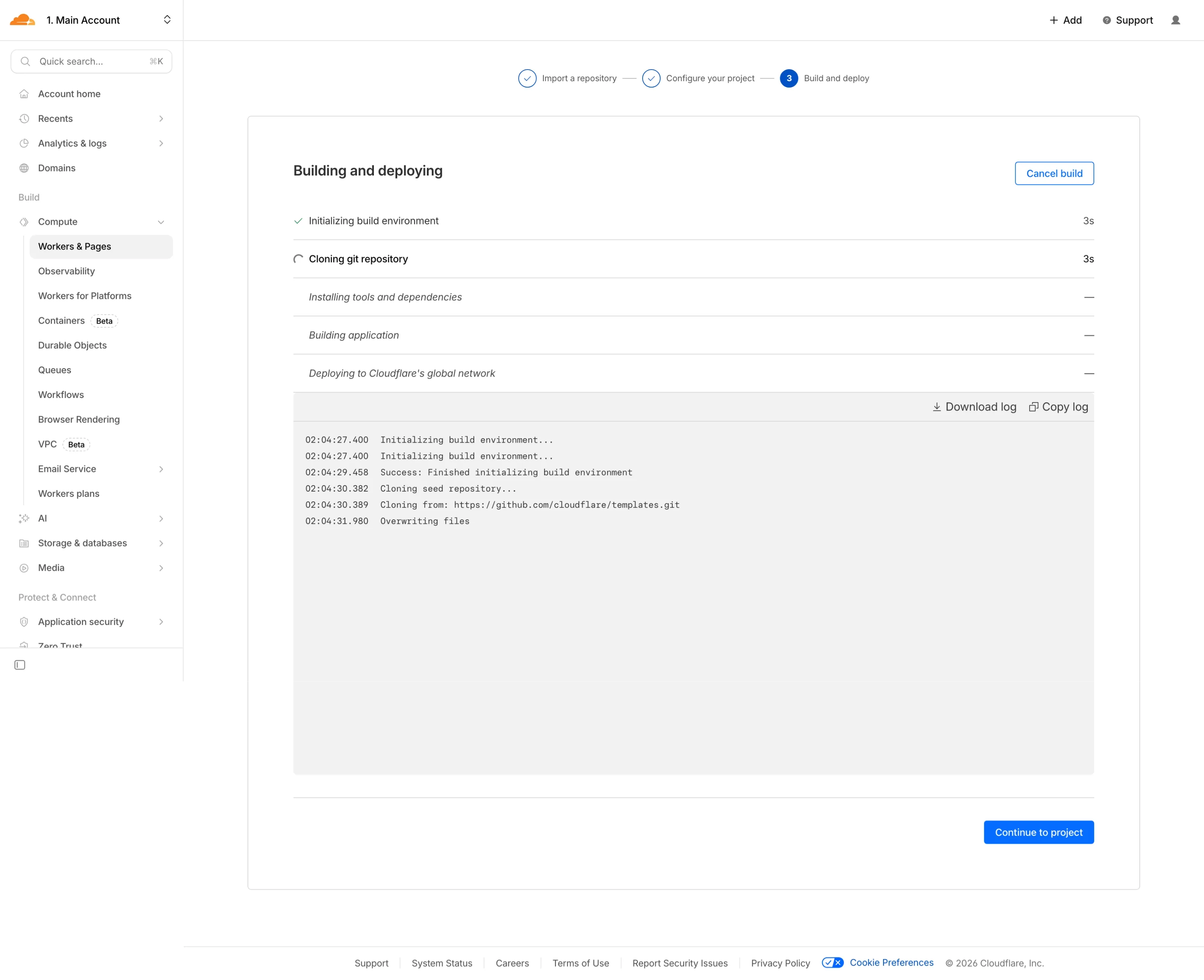Click Configure your project step checkmark
This screenshot has width=1204, height=980.
651,79
